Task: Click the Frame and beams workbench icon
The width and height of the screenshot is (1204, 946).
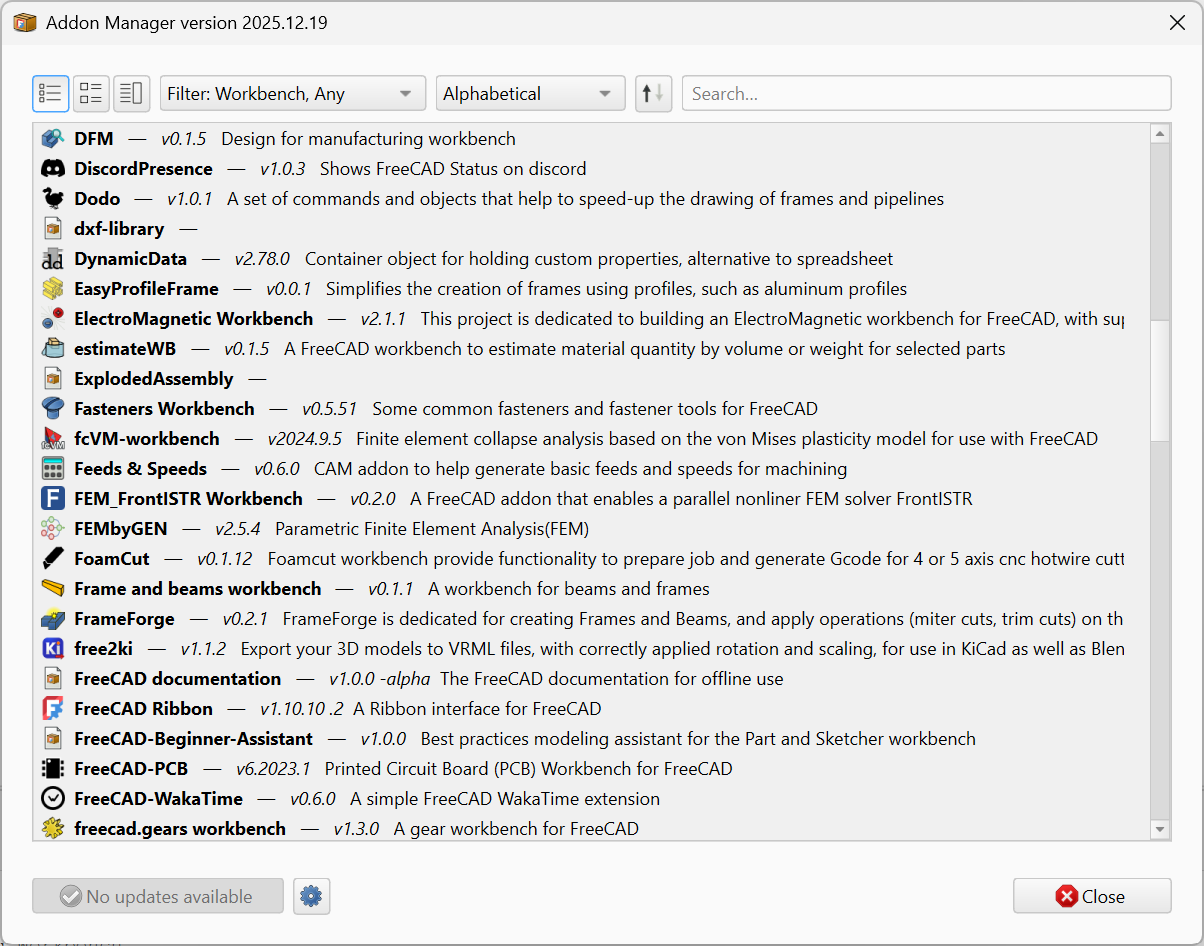Action: (x=53, y=589)
